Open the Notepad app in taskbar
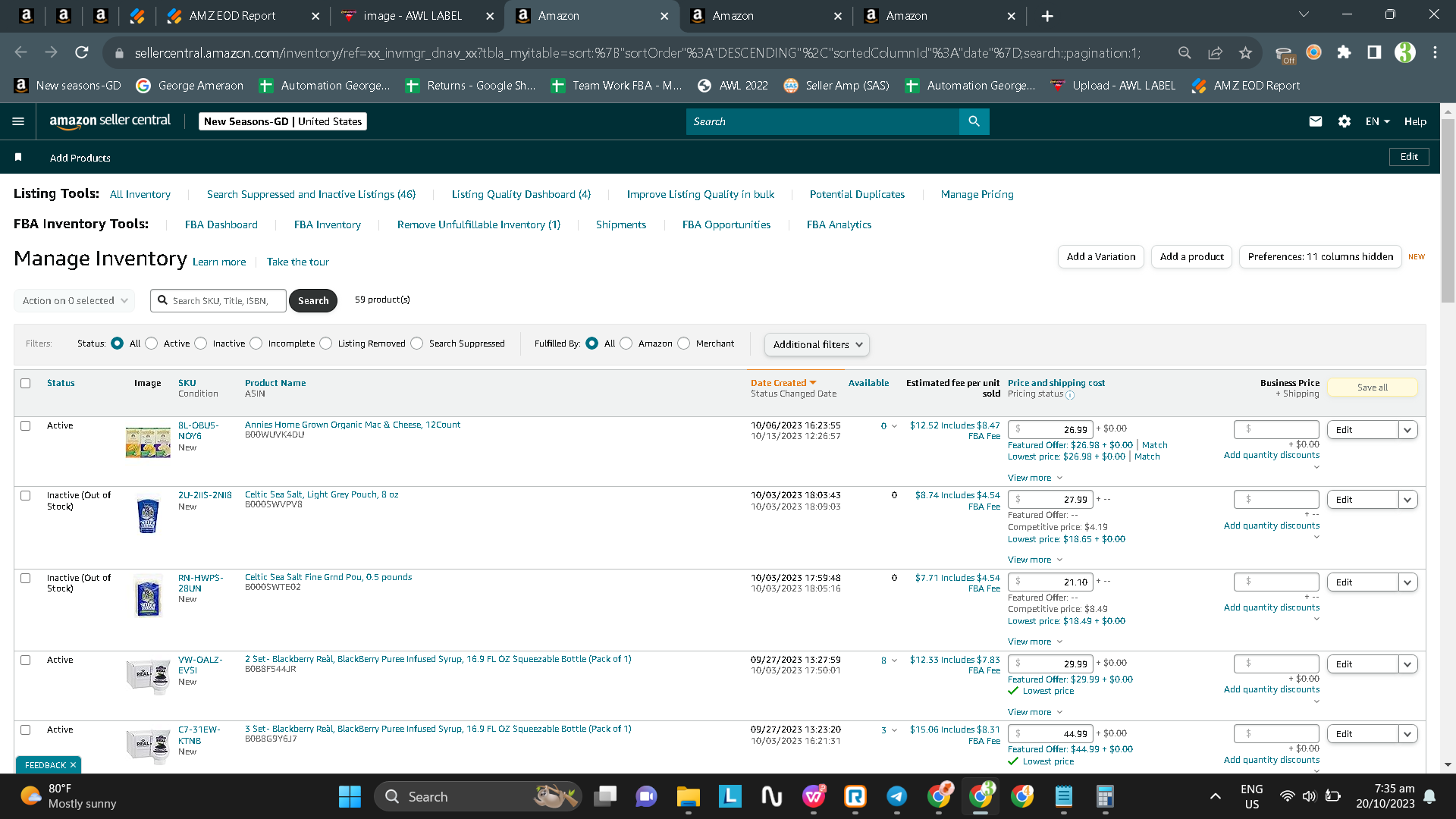Image resolution: width=1456 pixels, height=819 pixels. pos(1063,796)
